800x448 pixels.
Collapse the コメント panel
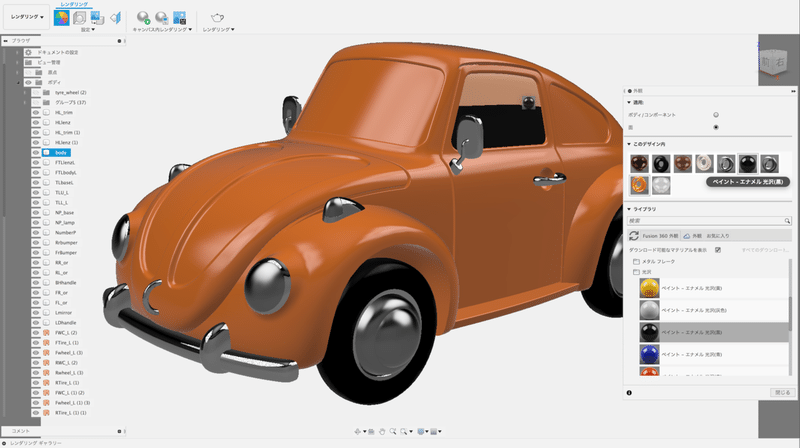click(119, 431)
